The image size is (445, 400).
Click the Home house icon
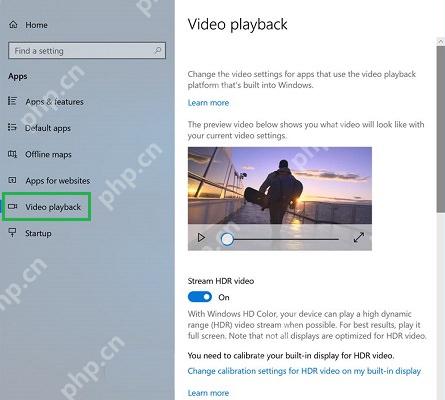pyautogui.click(x=13, y=25)
